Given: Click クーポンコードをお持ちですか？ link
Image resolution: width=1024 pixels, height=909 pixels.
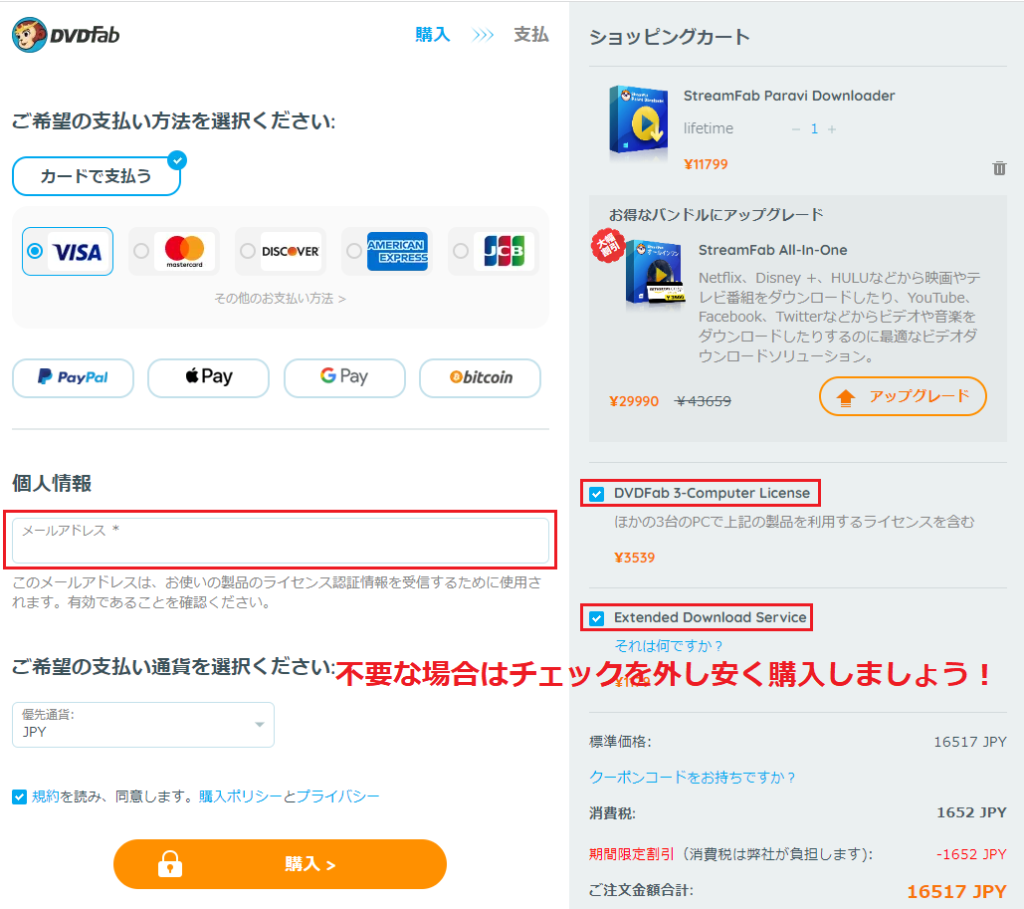Looking at the screenshot, I should pyautogui.click(x=692, y=777).
